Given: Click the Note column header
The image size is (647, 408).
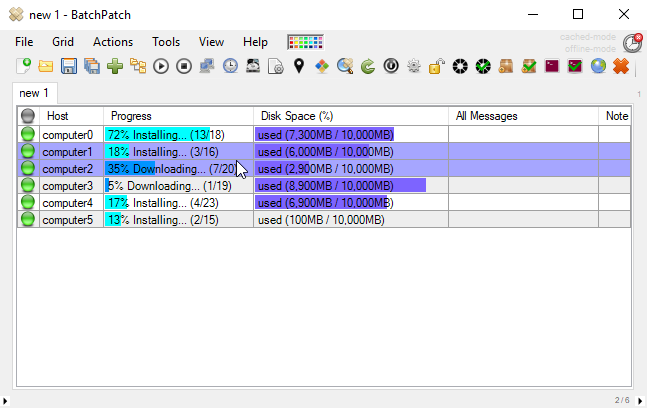Looking at the screenshot, I should (615, 116).
